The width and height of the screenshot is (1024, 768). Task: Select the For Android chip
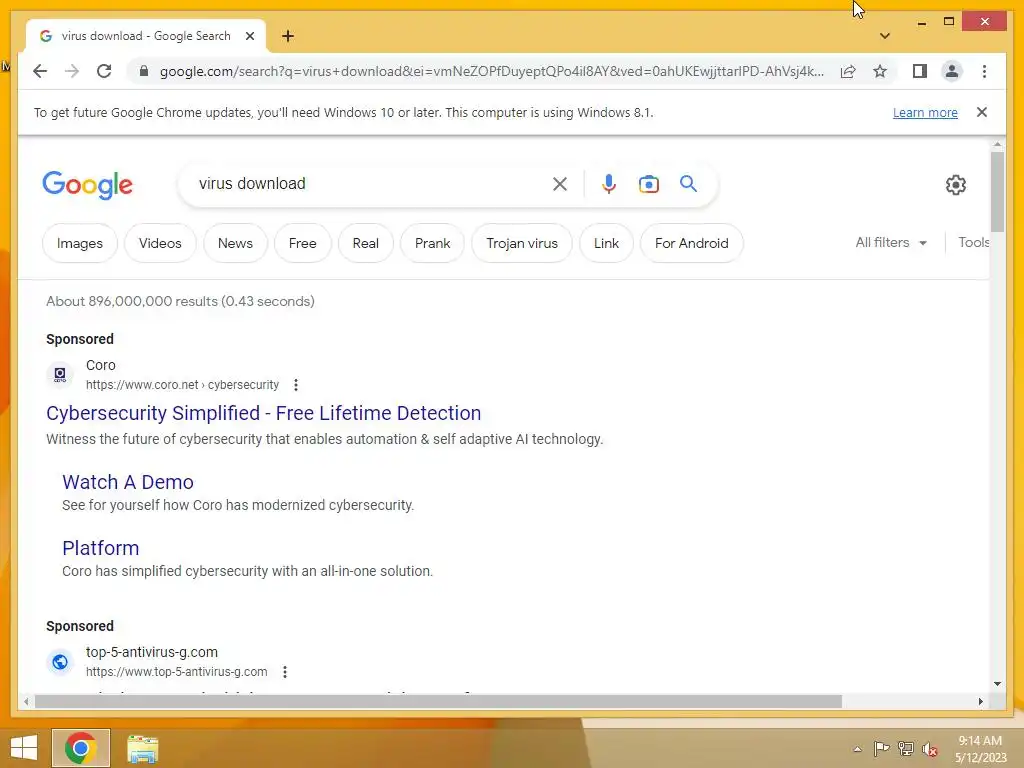692,243
